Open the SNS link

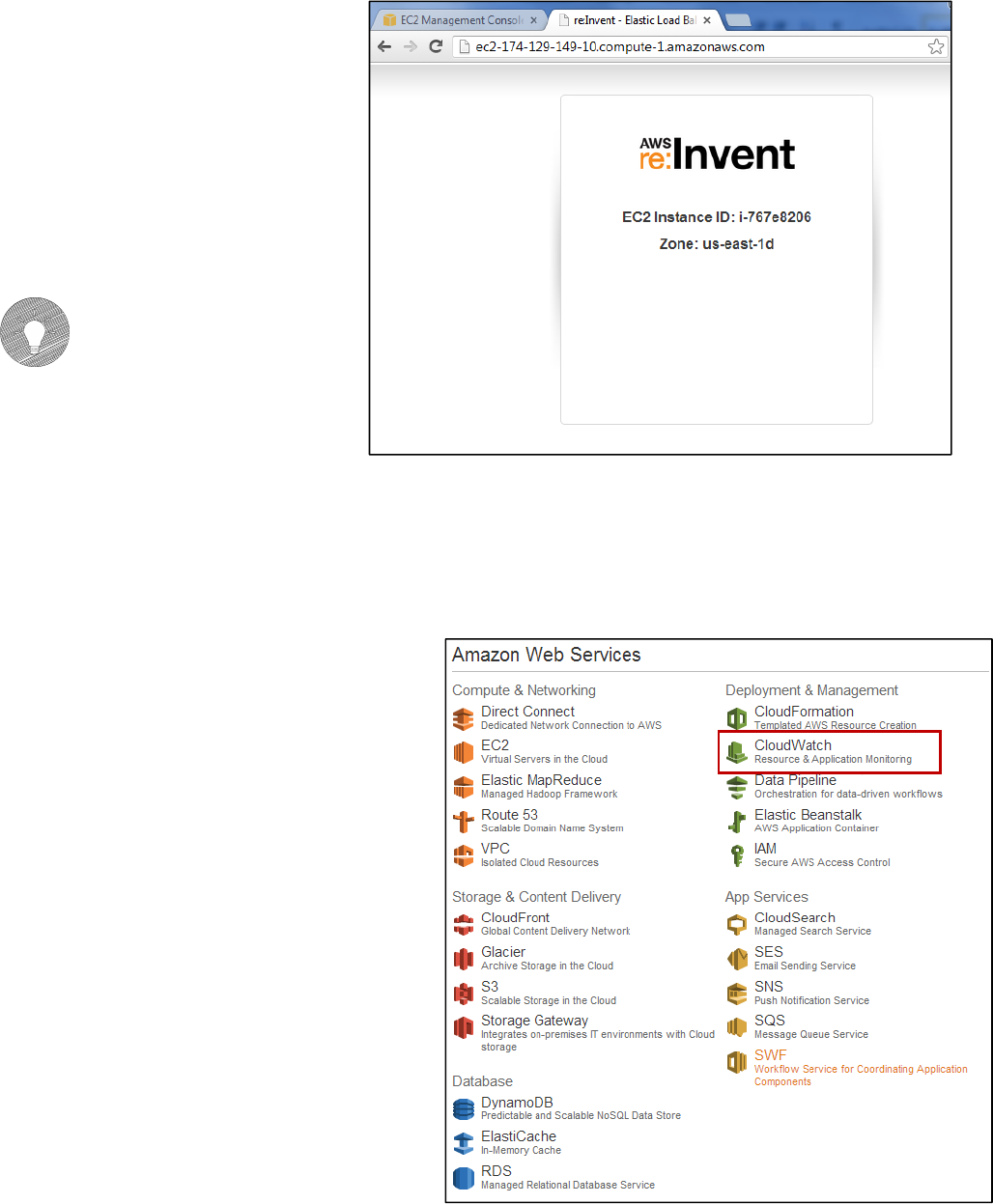click(x=769, y=987)
